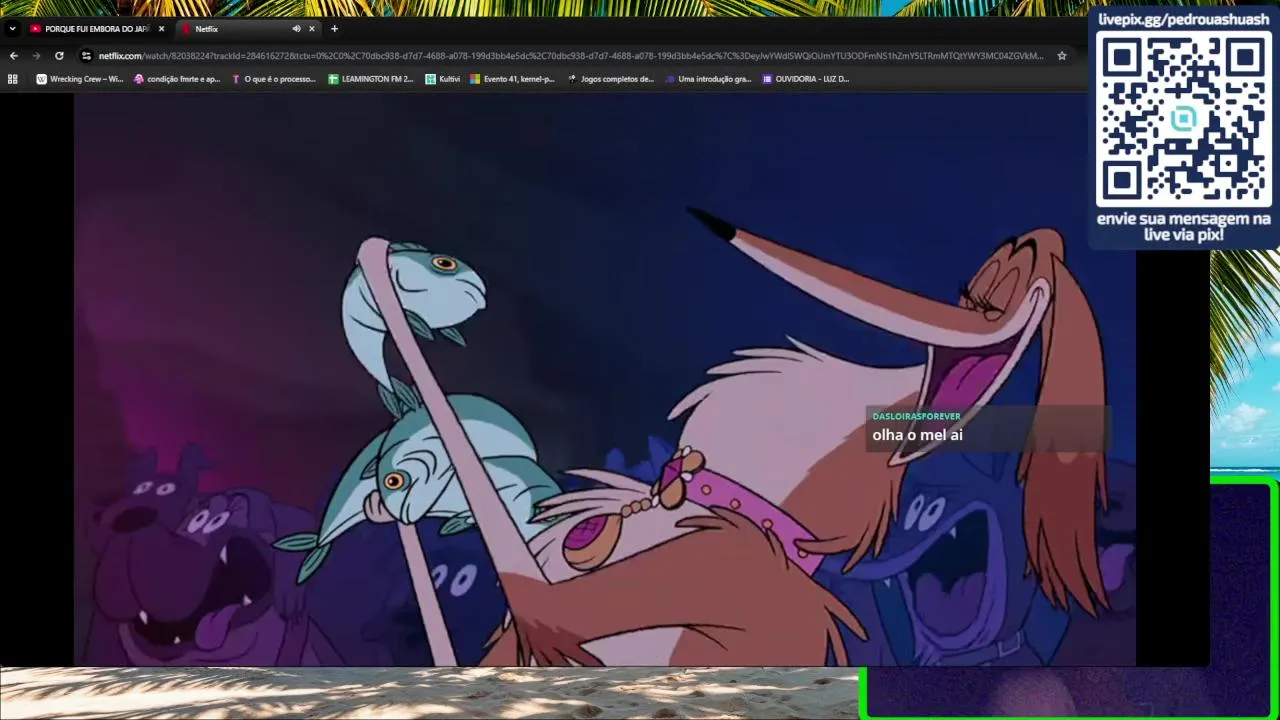This screenshot has width=1280, height=720.
Task: Go back to the previous page
Action: pyautogui.click(x=13, y=56)
